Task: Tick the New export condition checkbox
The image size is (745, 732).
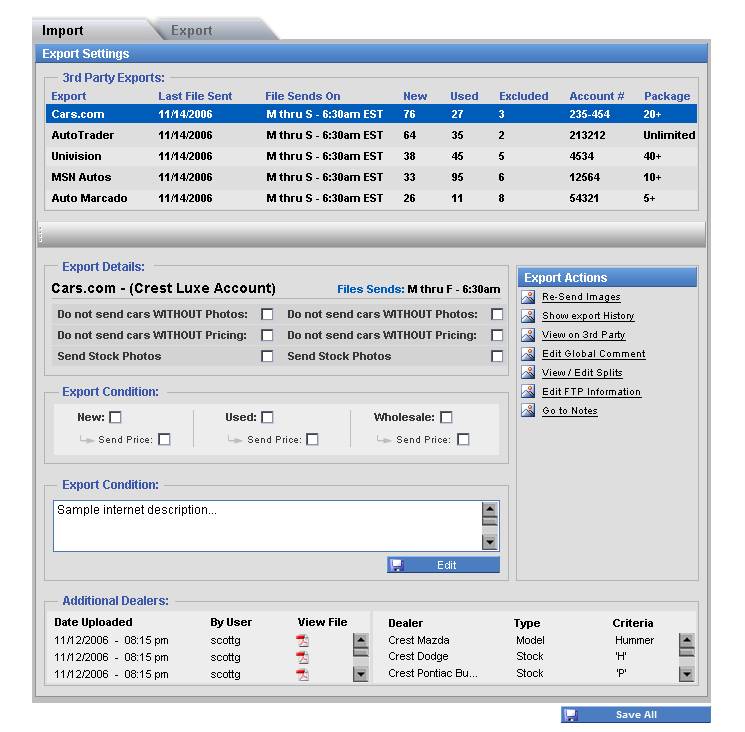Action: 115,417
